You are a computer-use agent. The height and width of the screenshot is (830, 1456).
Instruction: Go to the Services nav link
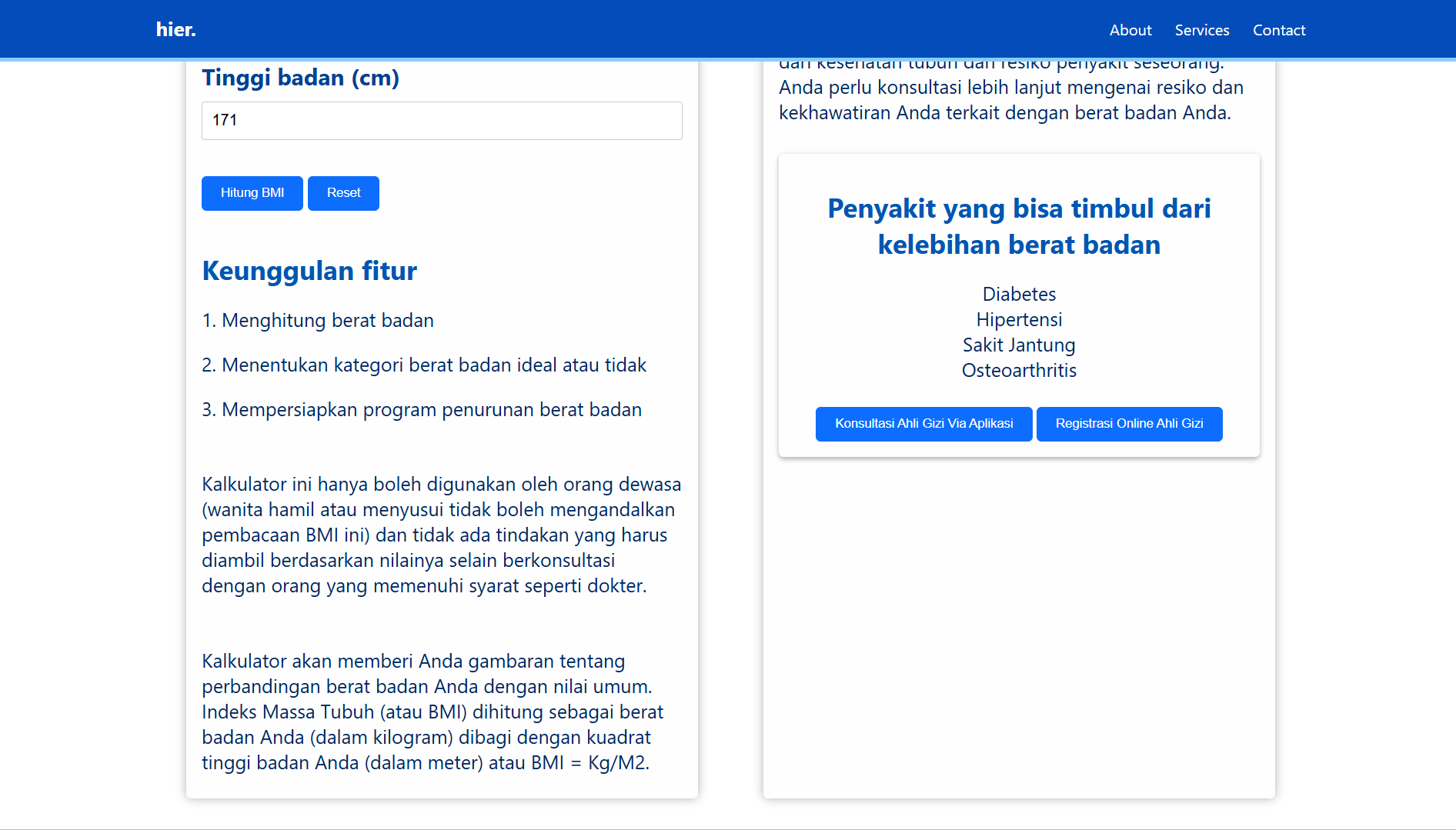click(1201, 30)
